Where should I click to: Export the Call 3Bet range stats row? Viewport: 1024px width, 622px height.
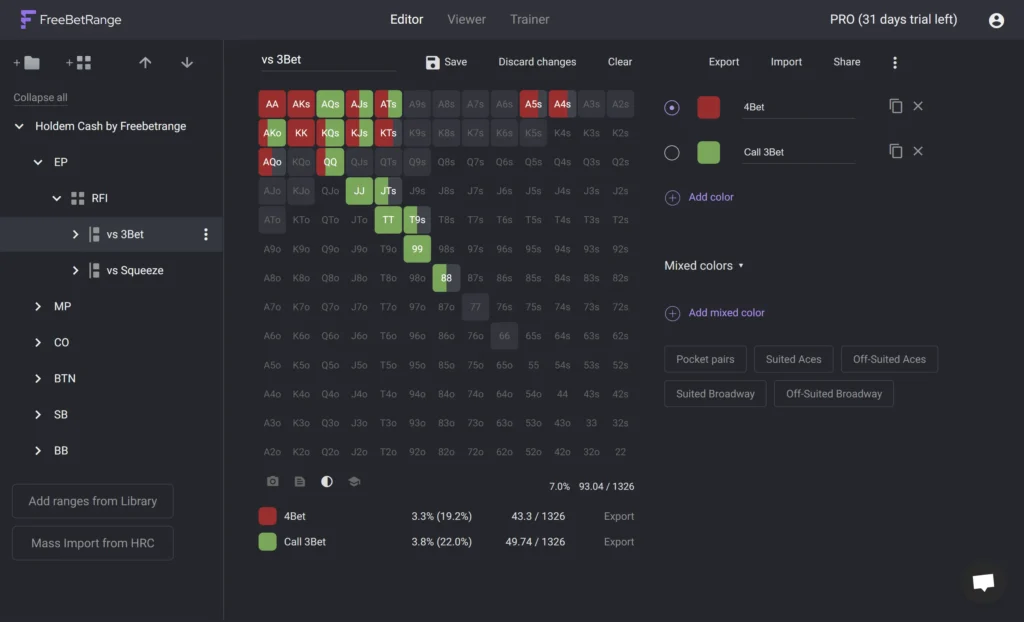618,542
